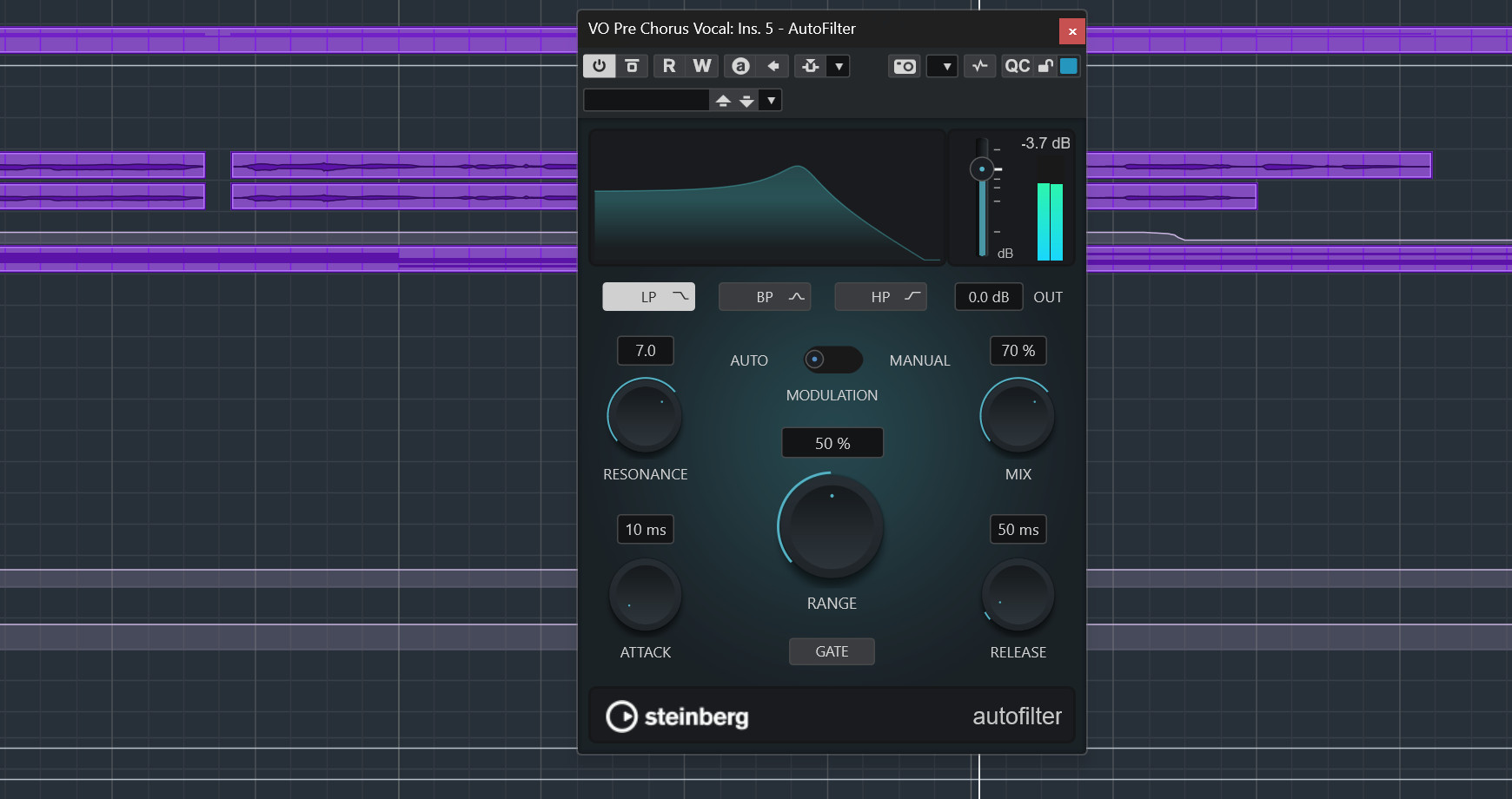Enable Read automation (R) button
The height and width of the screenshot is (799, 1512).
[669, 66]
